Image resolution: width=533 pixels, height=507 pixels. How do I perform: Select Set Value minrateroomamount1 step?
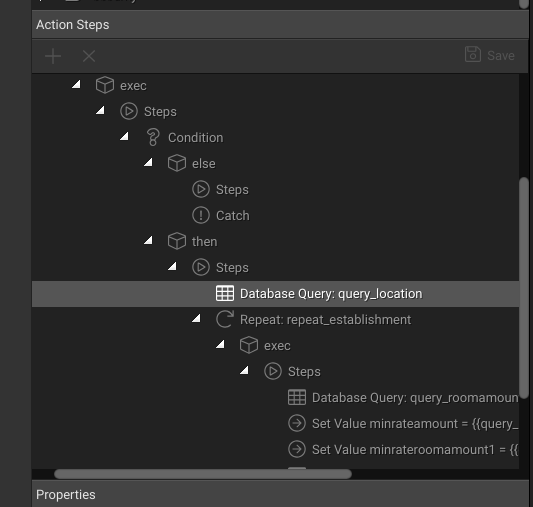(x=403, y=450)
